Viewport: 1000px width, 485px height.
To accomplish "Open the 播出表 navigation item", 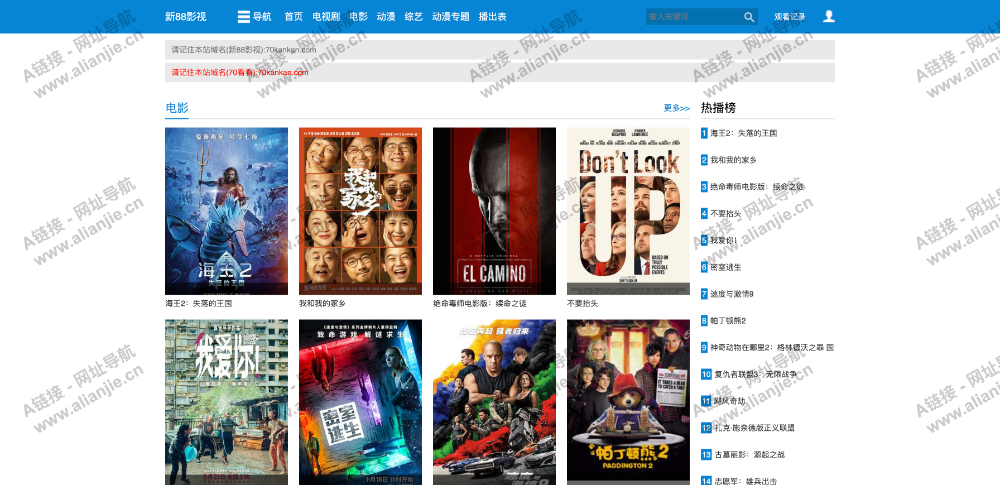I will pos(492,17).
